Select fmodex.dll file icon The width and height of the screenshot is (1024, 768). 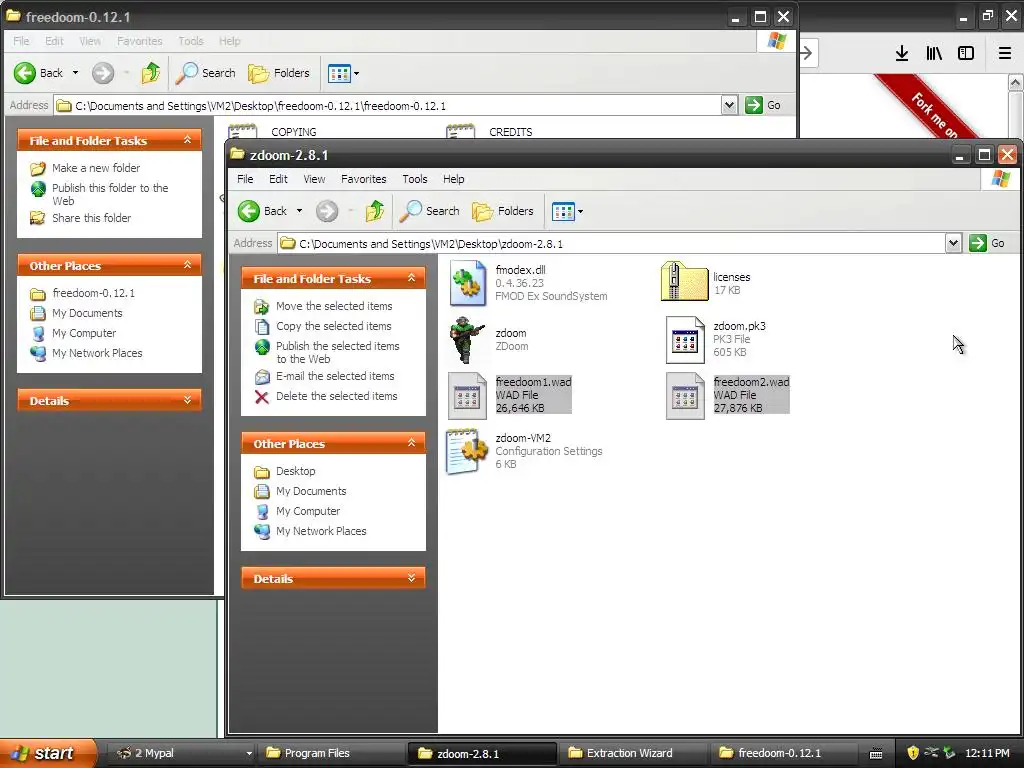pyautogui.click(x=468, y=283)
